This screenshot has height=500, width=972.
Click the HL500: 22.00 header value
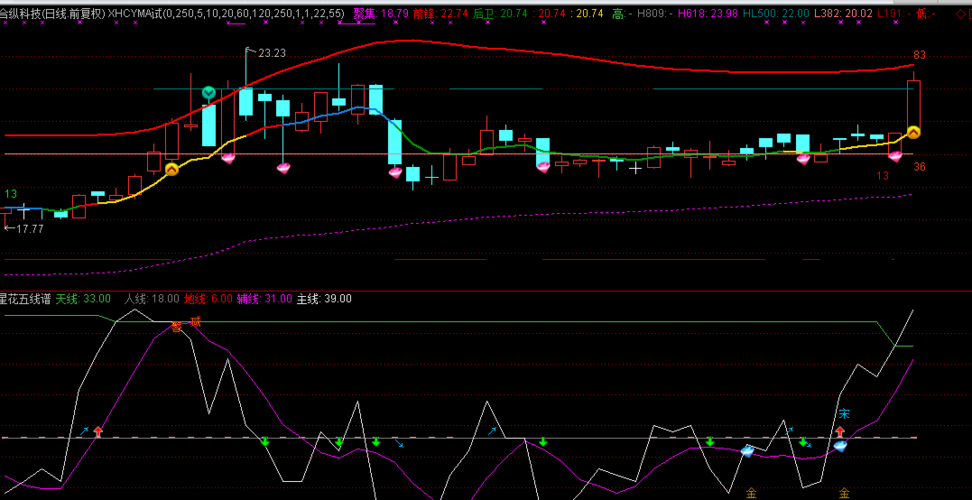[x=777, y=12]
